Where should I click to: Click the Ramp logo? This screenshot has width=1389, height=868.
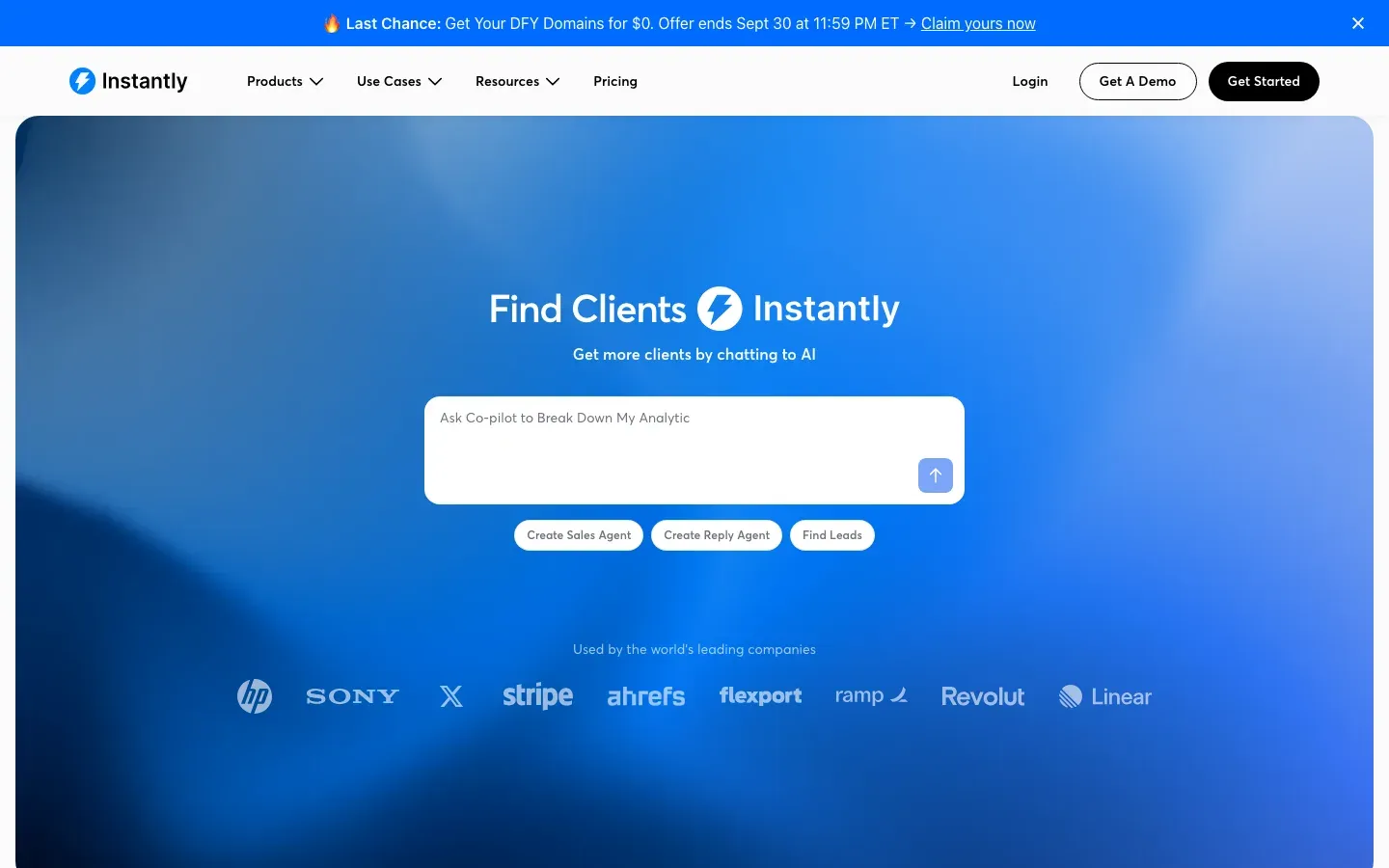click(x=871, y=695)
